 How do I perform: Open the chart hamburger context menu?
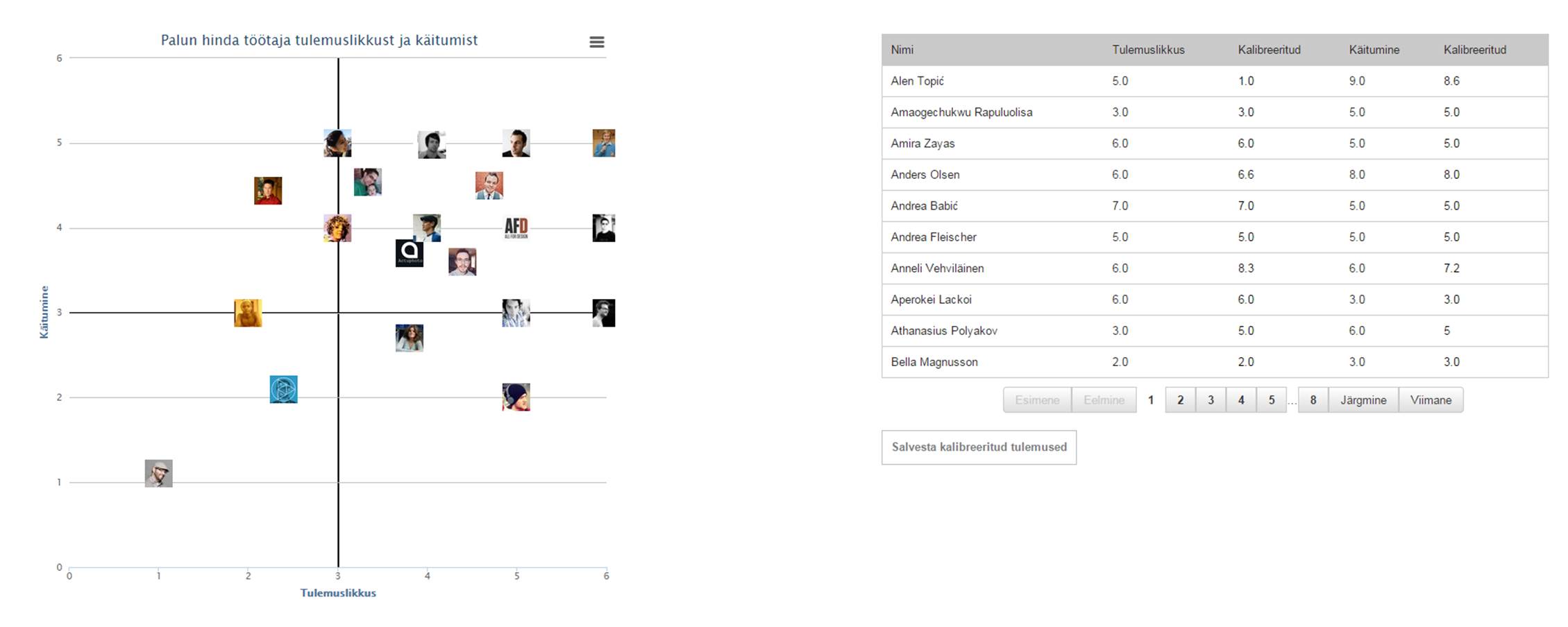click(x=596, y=42)
